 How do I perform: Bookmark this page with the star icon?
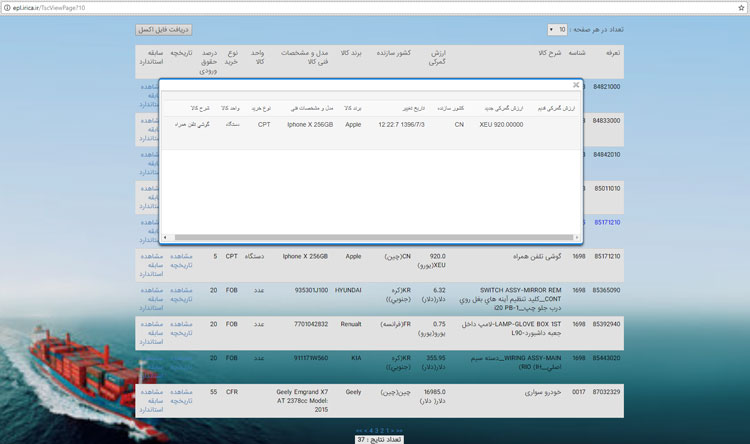pyautogui.click(x=740, y=7)
